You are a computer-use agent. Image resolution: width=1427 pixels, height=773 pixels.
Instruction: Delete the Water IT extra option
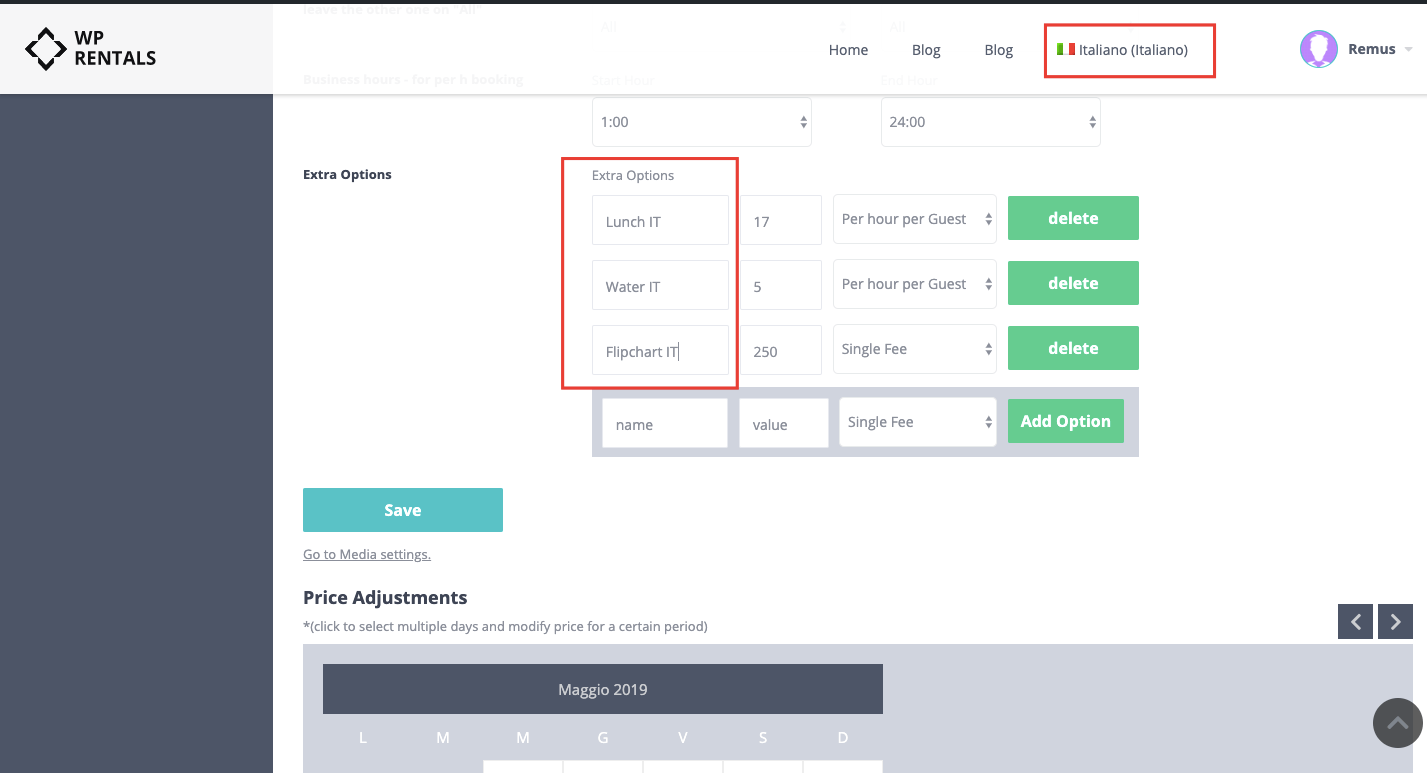(x=1072, y=283)
